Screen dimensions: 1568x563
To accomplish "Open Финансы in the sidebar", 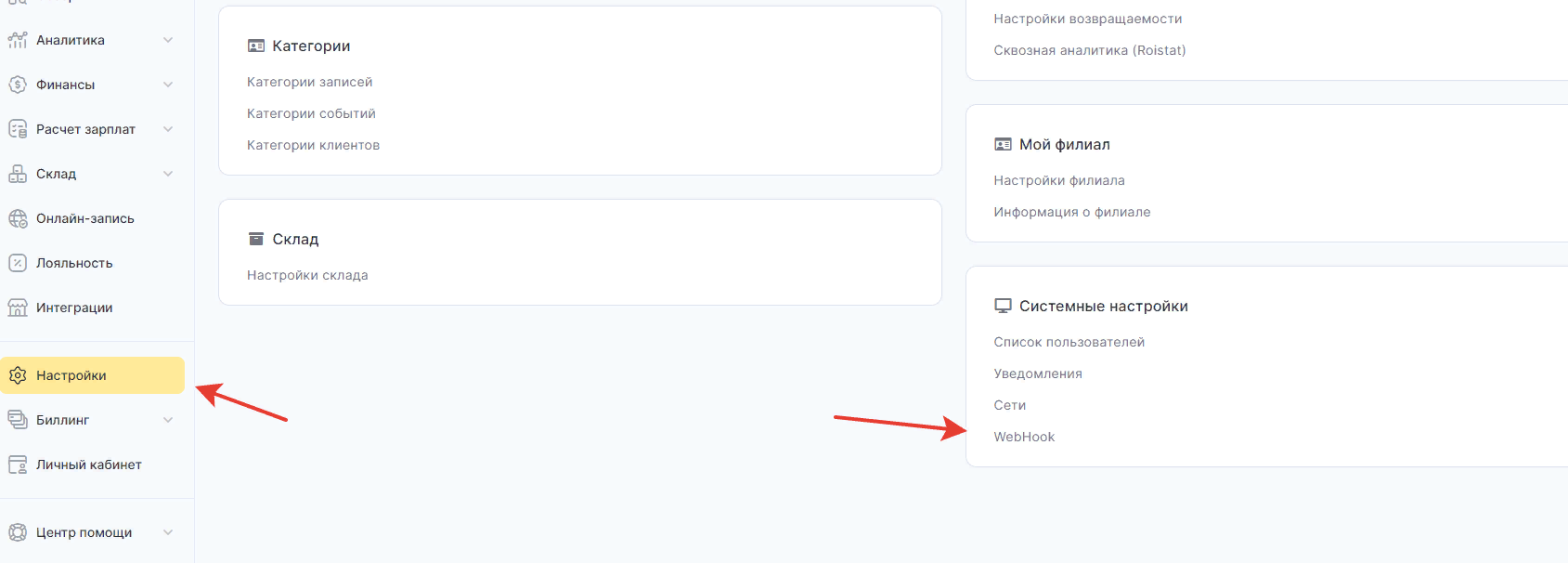I will (x=66, y=85).
